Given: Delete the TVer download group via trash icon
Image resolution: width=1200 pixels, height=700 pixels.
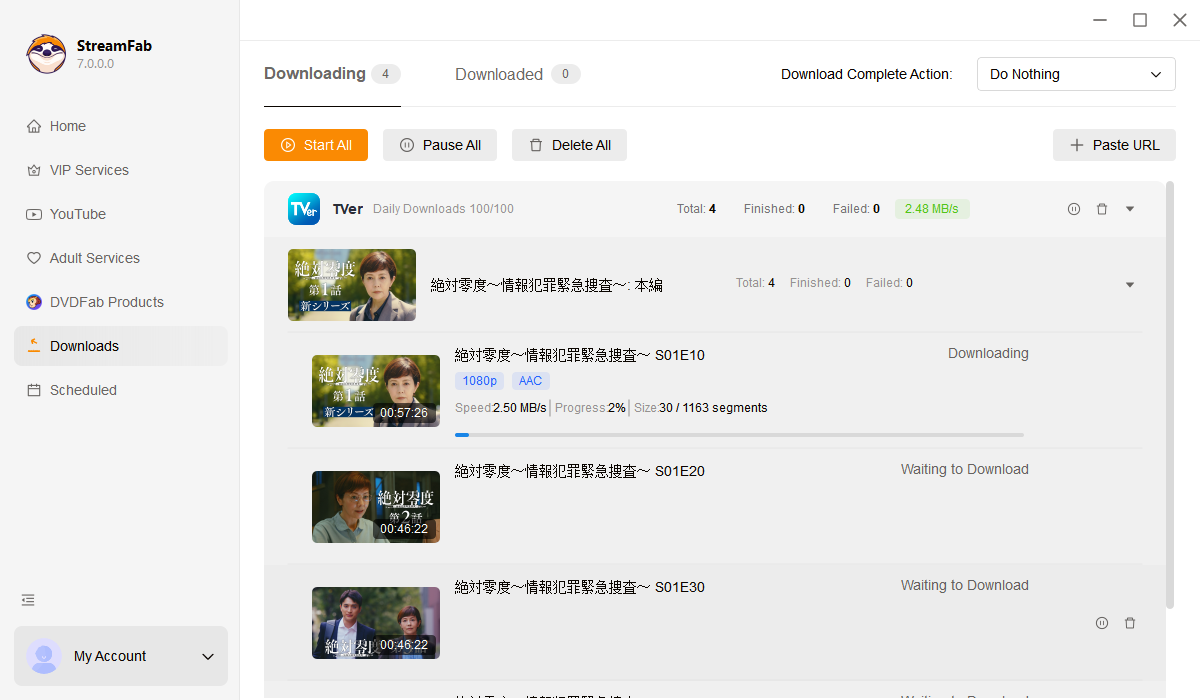Looking at the screenshot, I should click(1102, 209).
